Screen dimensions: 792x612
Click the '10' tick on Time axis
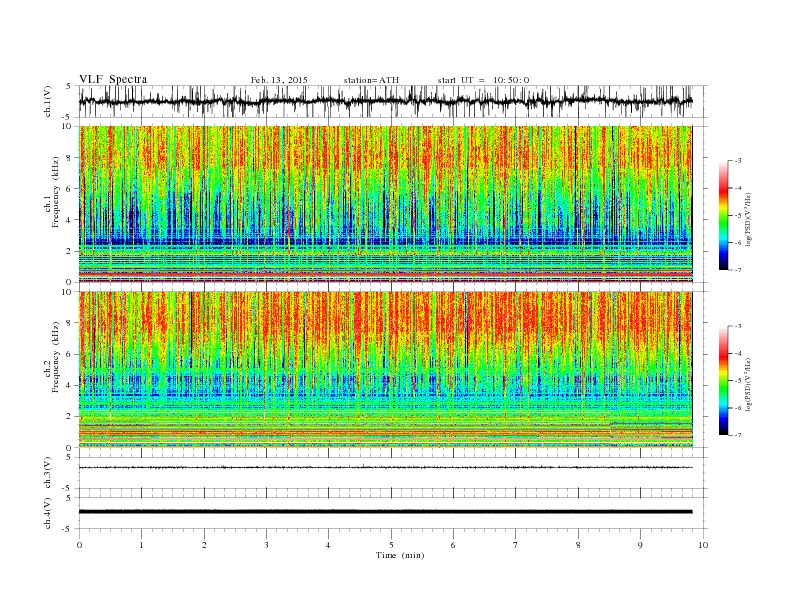703,545
